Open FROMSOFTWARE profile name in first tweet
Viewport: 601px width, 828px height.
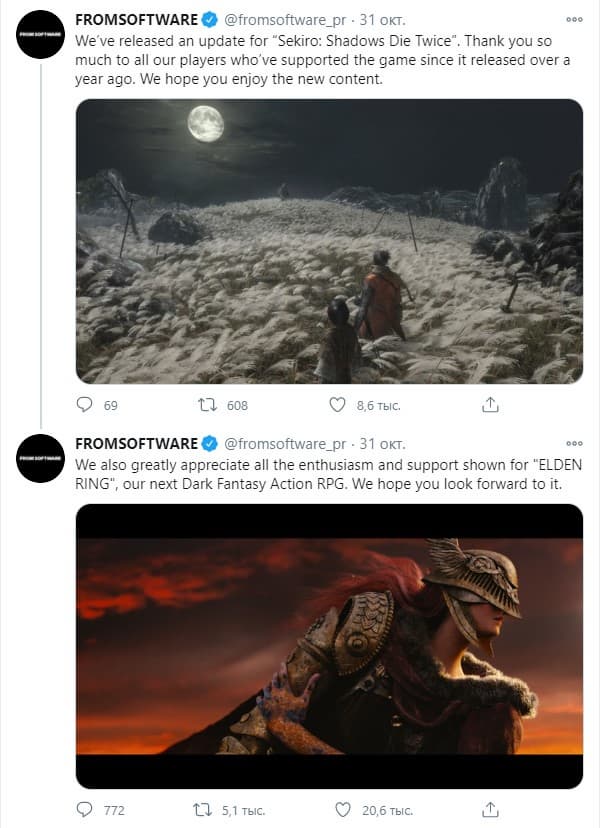point(136,20)
